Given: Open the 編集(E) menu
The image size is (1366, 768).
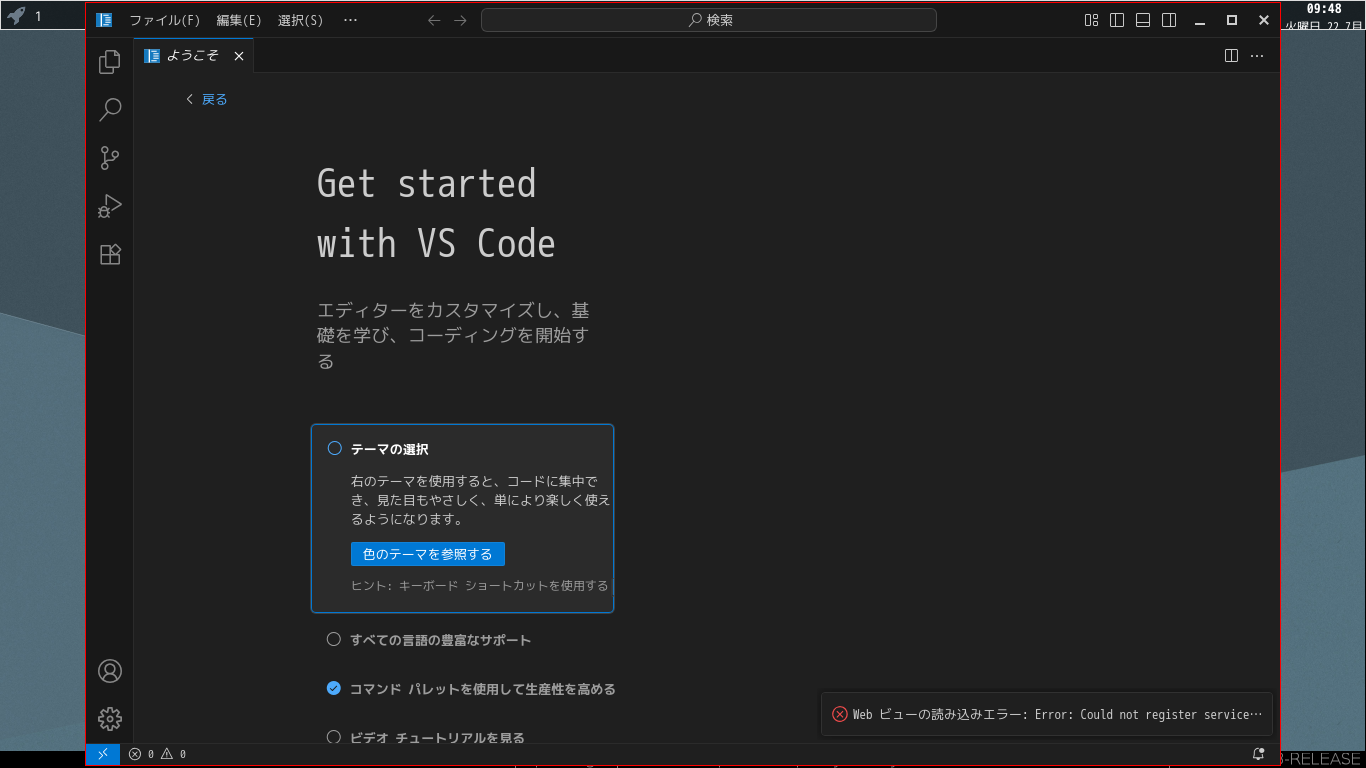Looking at the screenshot, I should [x=239, y=20].
